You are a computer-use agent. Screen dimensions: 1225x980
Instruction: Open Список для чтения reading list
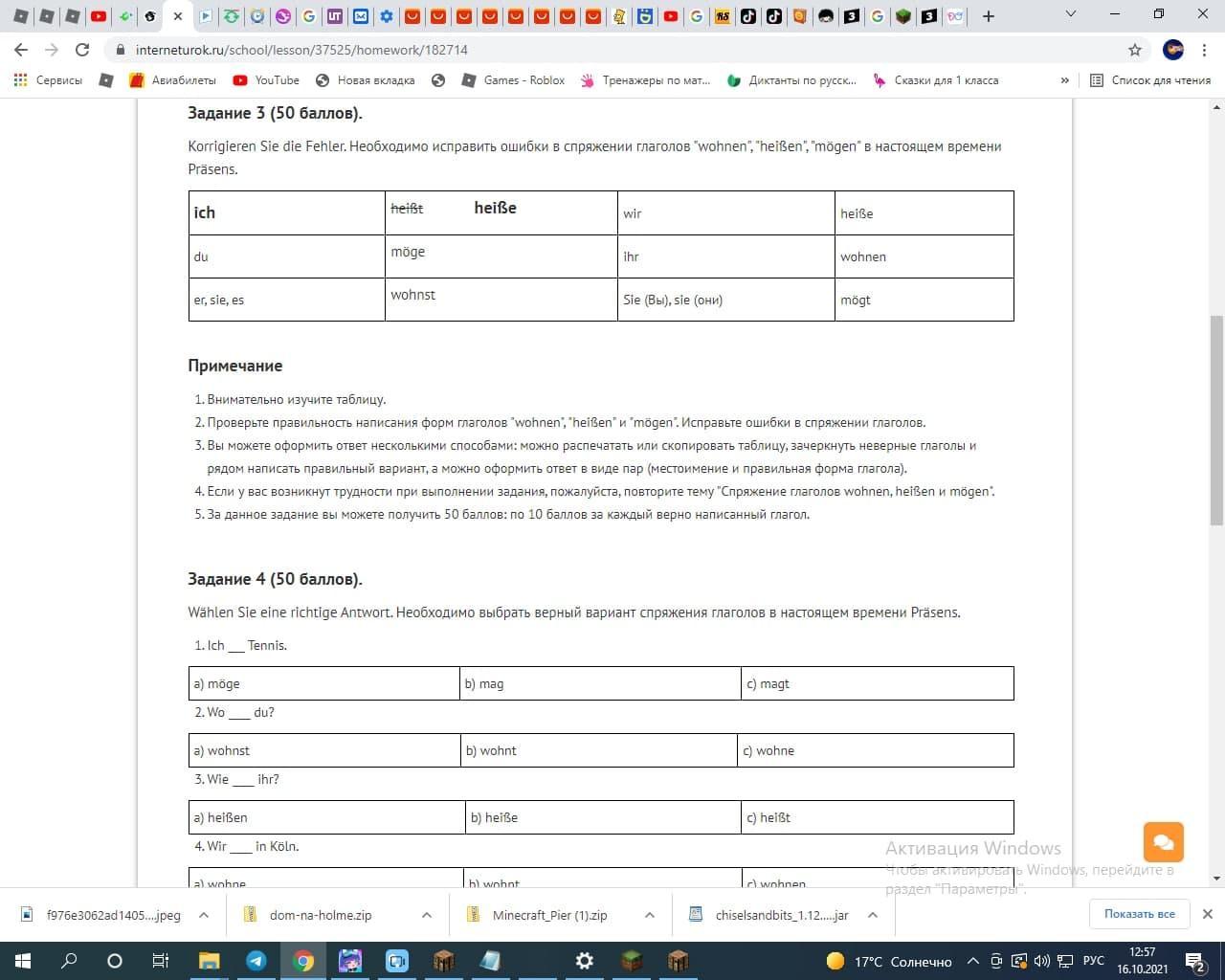click(x=1150, y=80)
